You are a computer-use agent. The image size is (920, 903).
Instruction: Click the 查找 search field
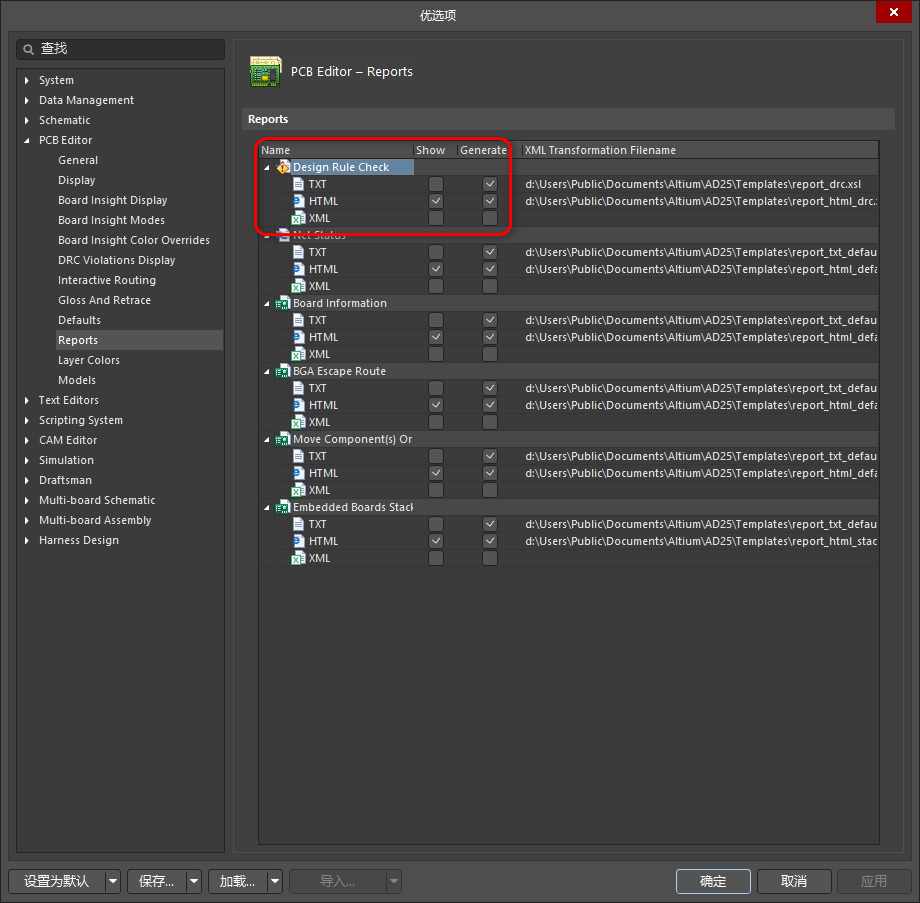(121, 49)
